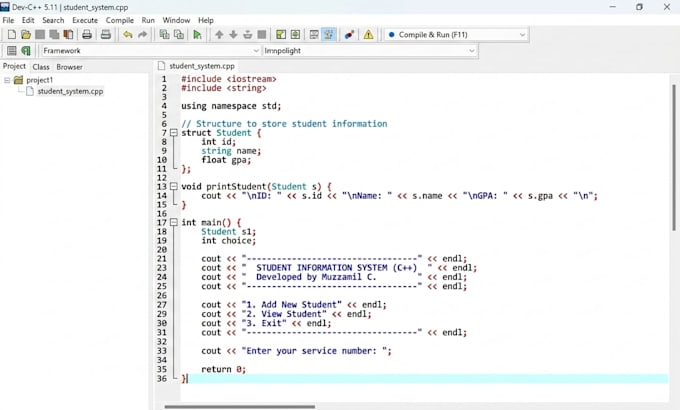Open the Execute menu
This screenshot has width=680, height=410.
(85, 20)
